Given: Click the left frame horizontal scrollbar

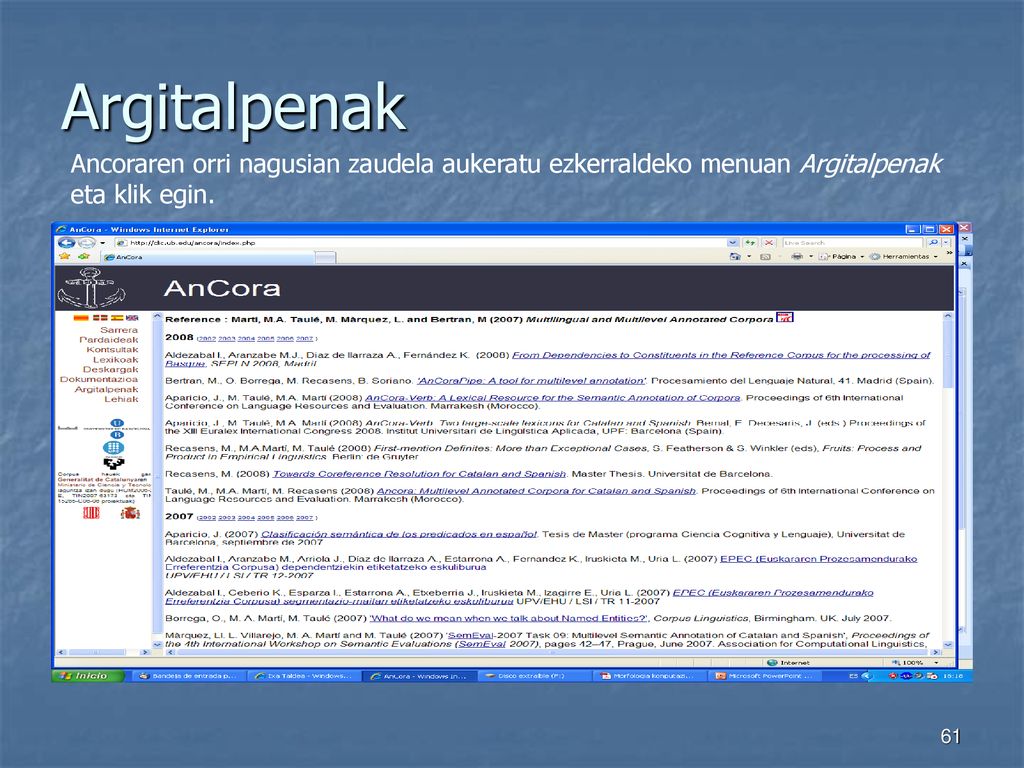Looking at the screenshot, I should pyautogui.click(x=104, y=652).
